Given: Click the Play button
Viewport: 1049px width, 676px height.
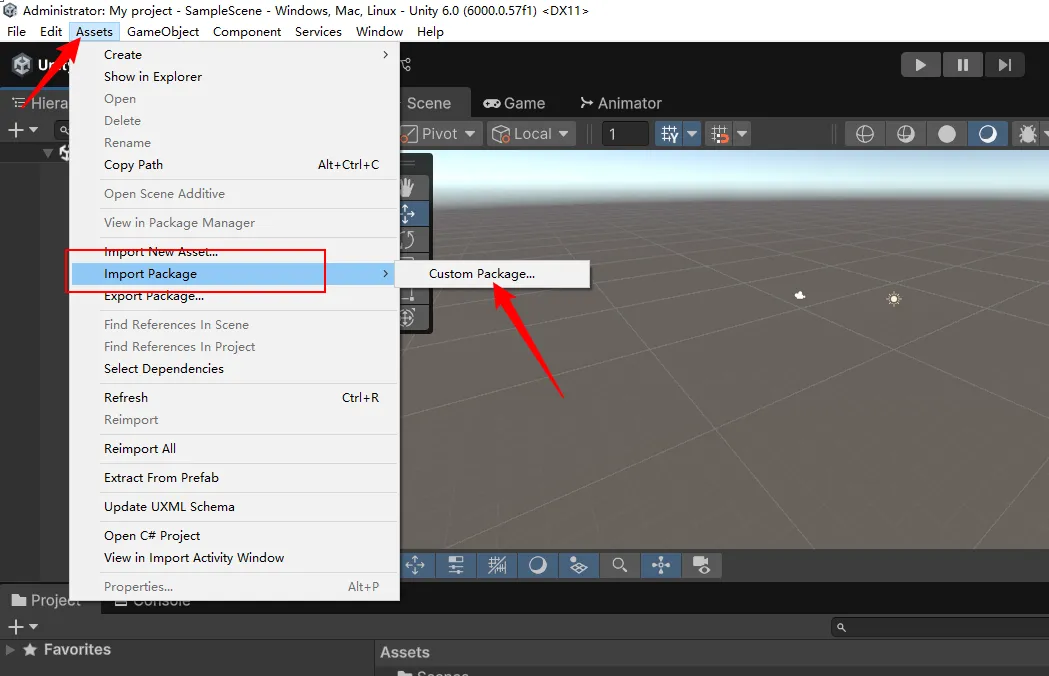Looking at the screenshot, I should 920,65.
